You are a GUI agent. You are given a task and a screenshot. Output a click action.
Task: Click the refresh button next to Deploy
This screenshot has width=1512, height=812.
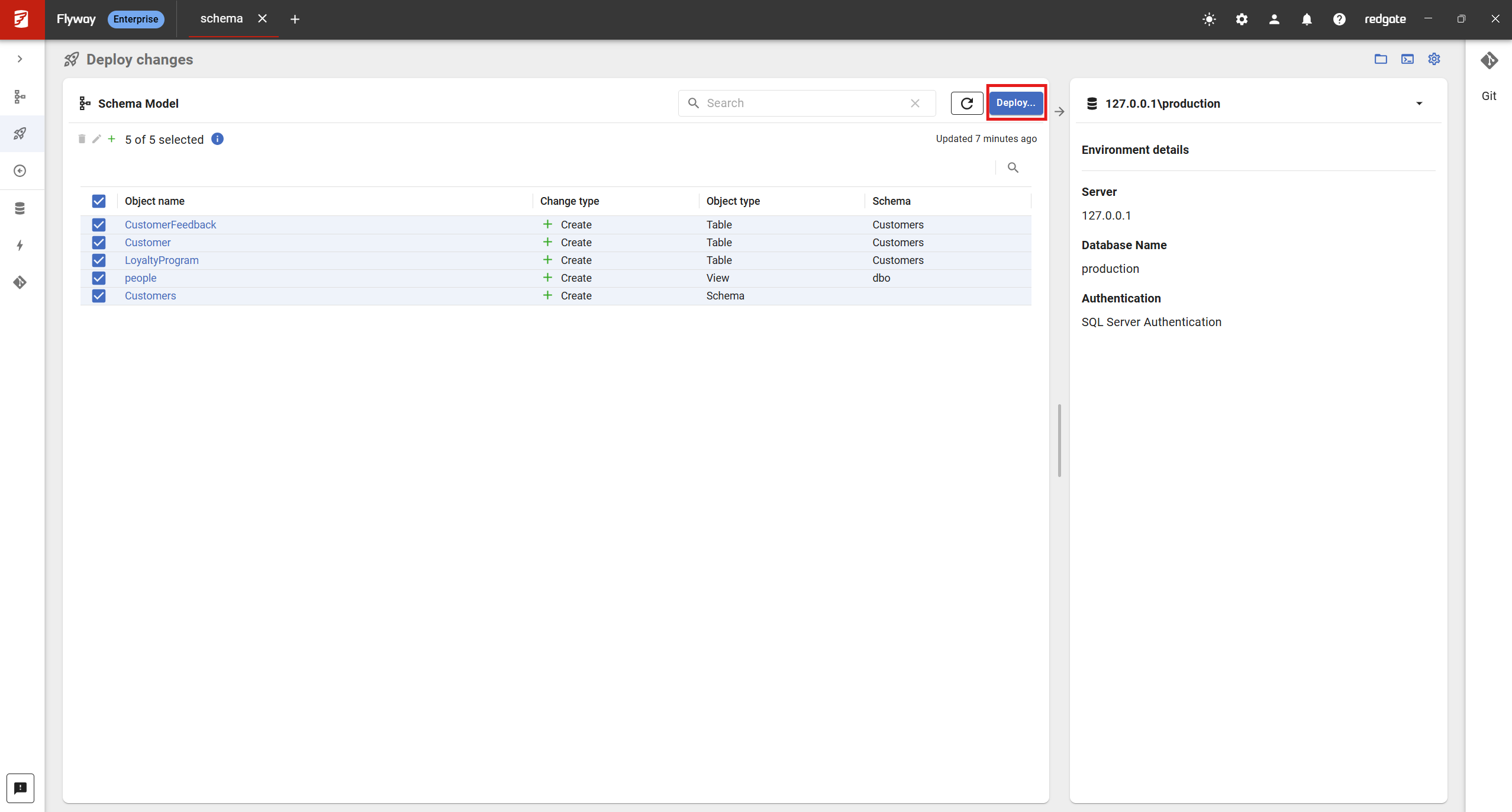pyautogui.click(x=966, y=104)
